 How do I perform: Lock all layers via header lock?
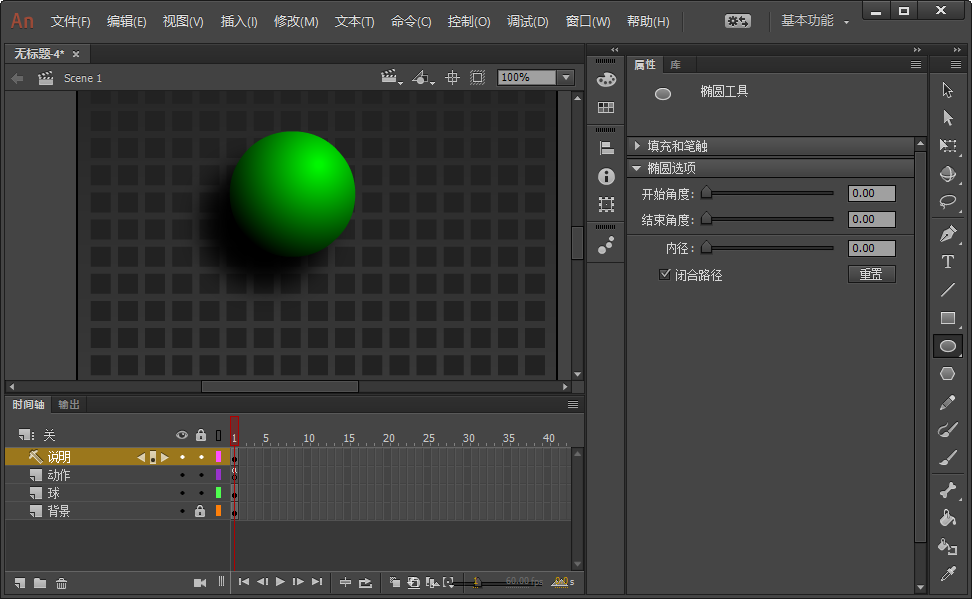point(201,435)
